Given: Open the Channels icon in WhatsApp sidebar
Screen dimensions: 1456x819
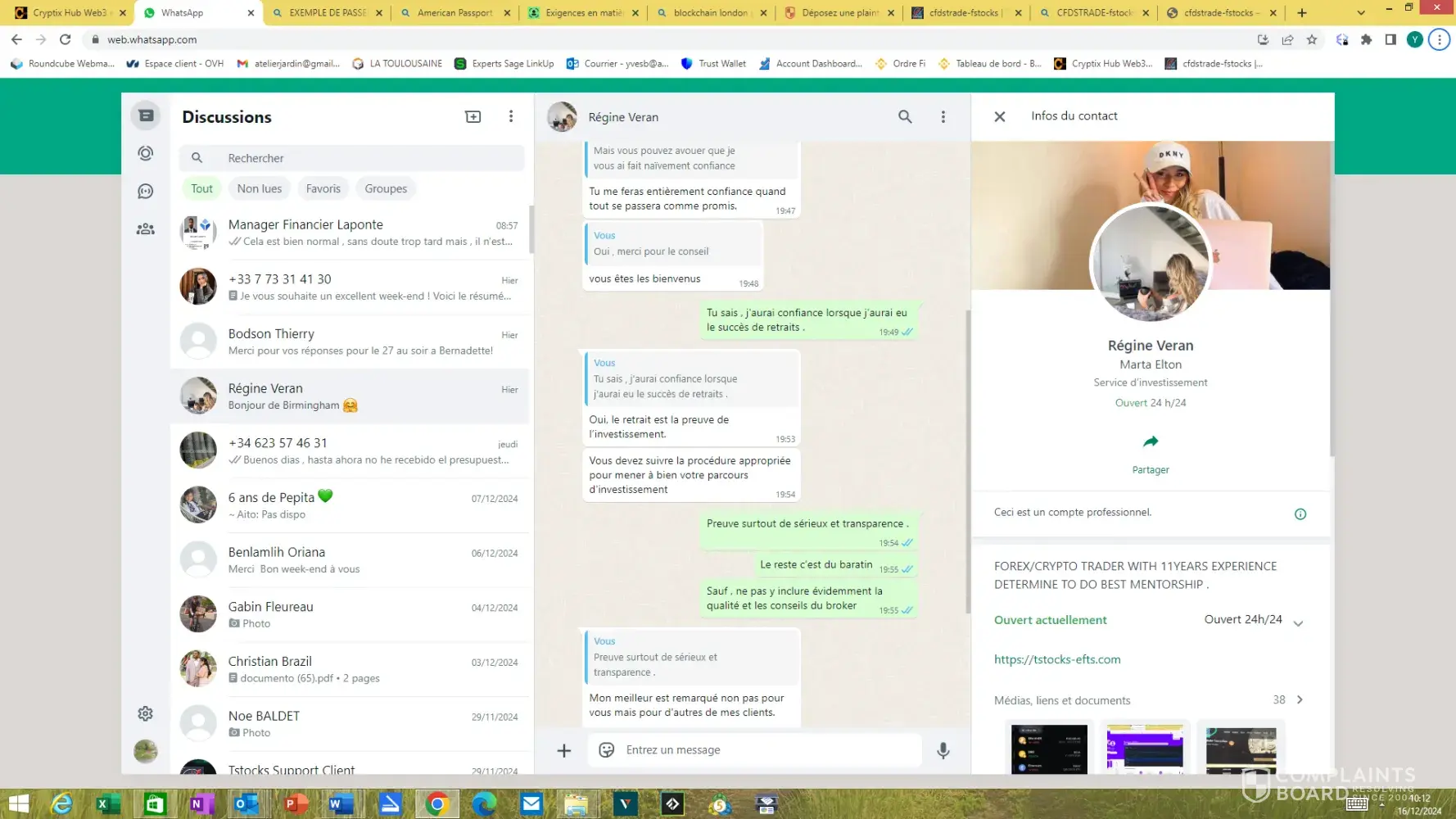Looking at the screenshot, I should click(x=146, y=191).
